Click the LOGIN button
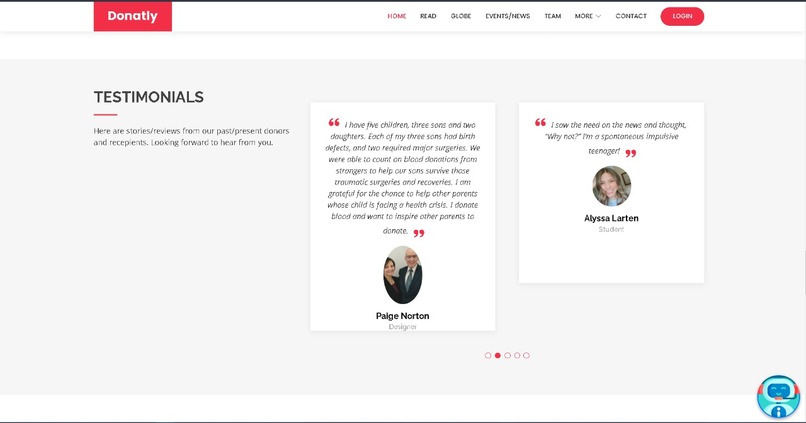 click(x=682, y=16)
